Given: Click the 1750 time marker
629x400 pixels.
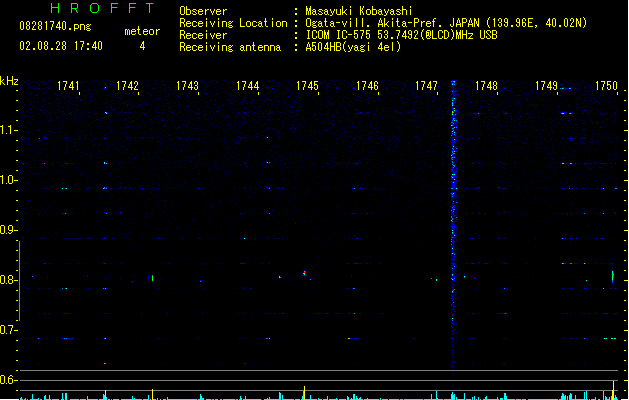Looking at the screenshot, I should click(x=606, y=86).
